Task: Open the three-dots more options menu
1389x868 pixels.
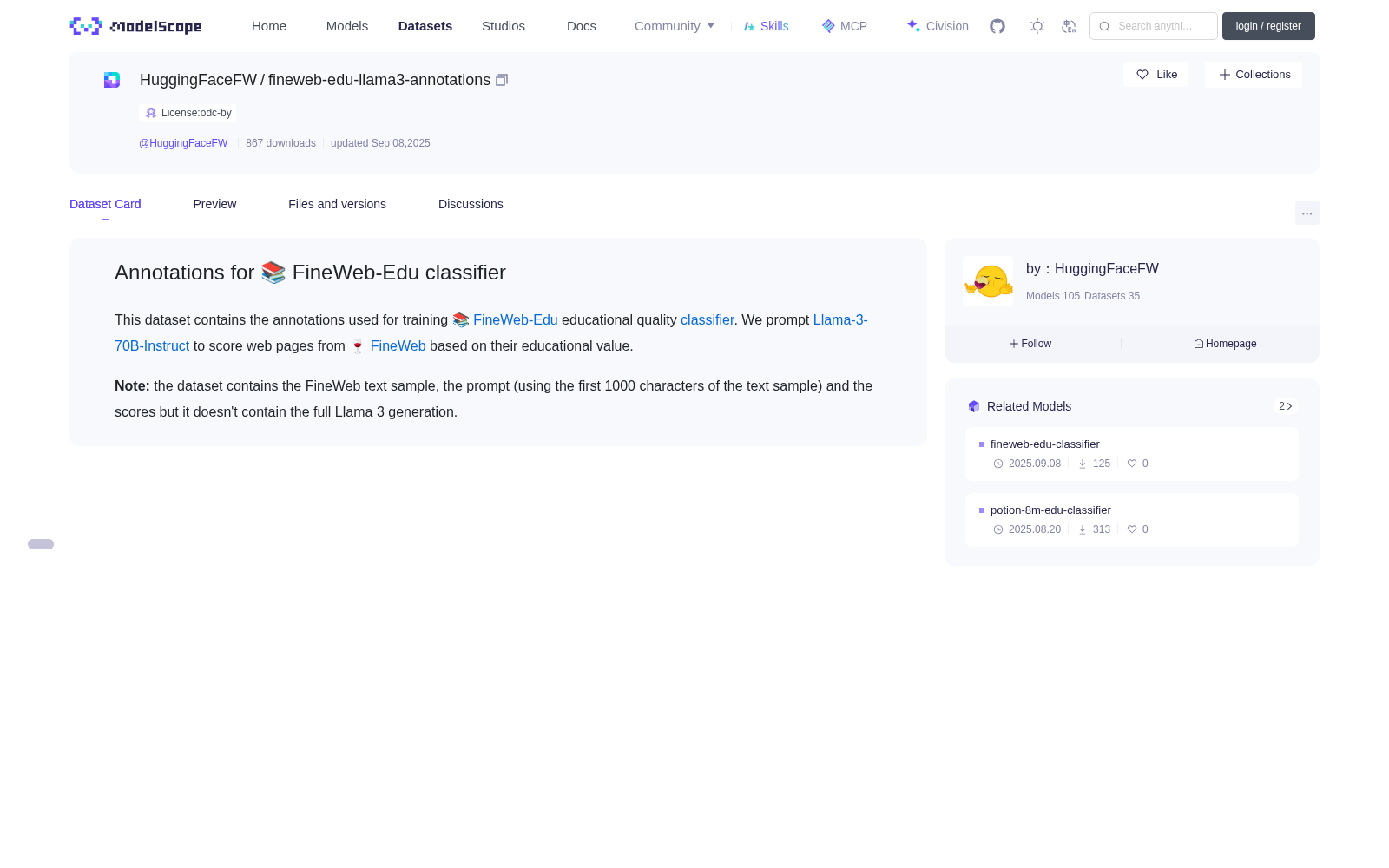Action: (1307, 213)
